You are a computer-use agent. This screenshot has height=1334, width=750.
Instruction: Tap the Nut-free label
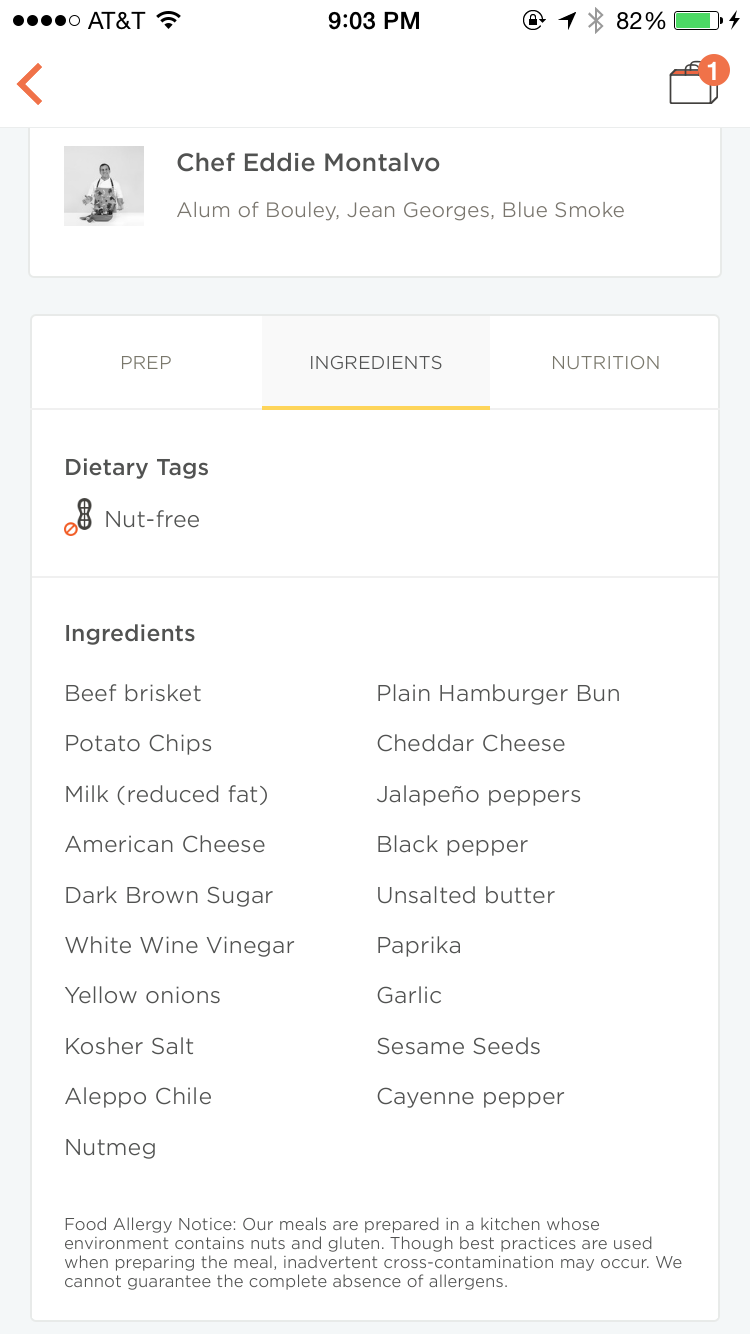(x=152, y=520)
